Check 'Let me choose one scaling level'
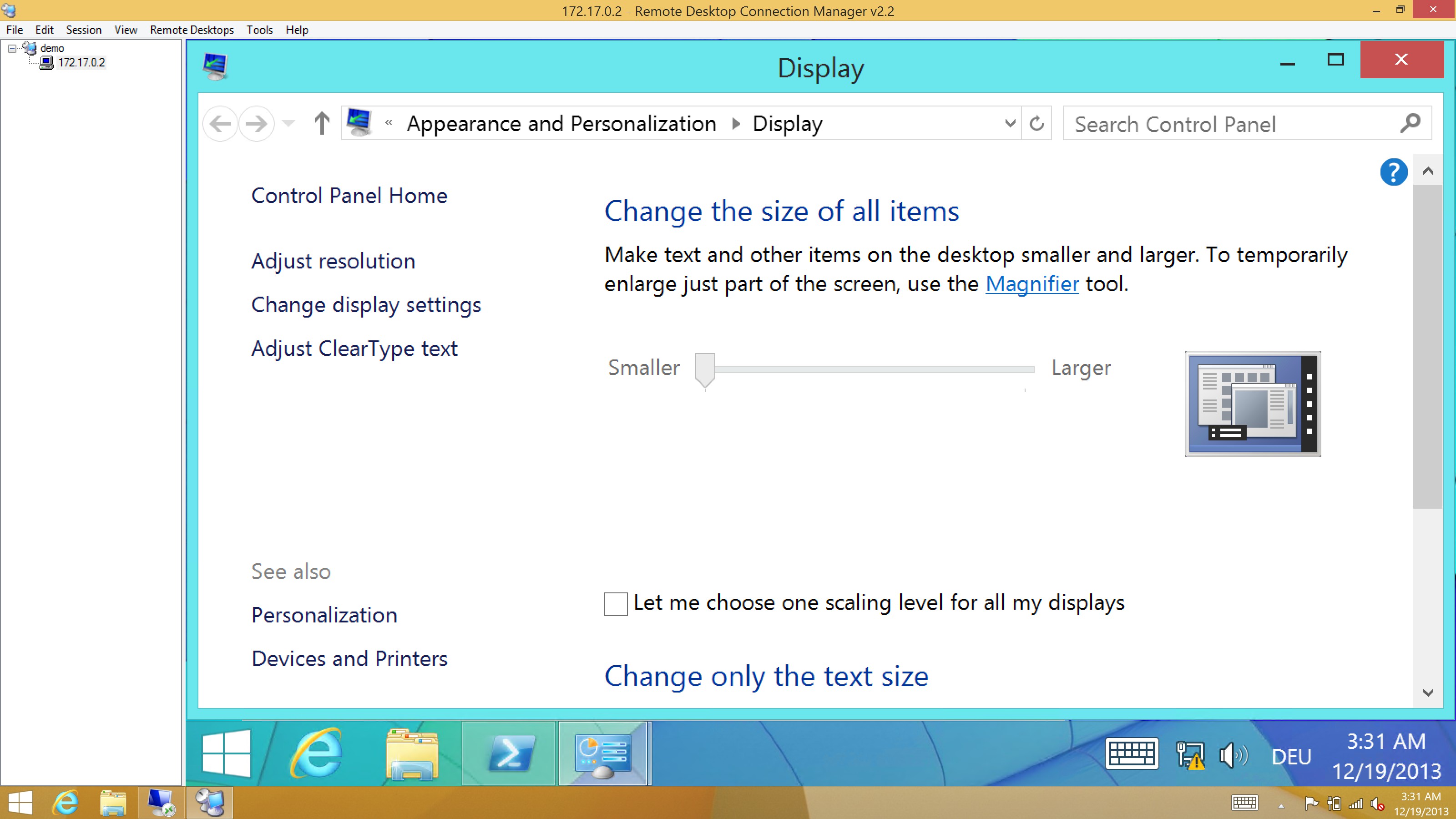This screenshot has width=1456, height=819. click(616, 604)
